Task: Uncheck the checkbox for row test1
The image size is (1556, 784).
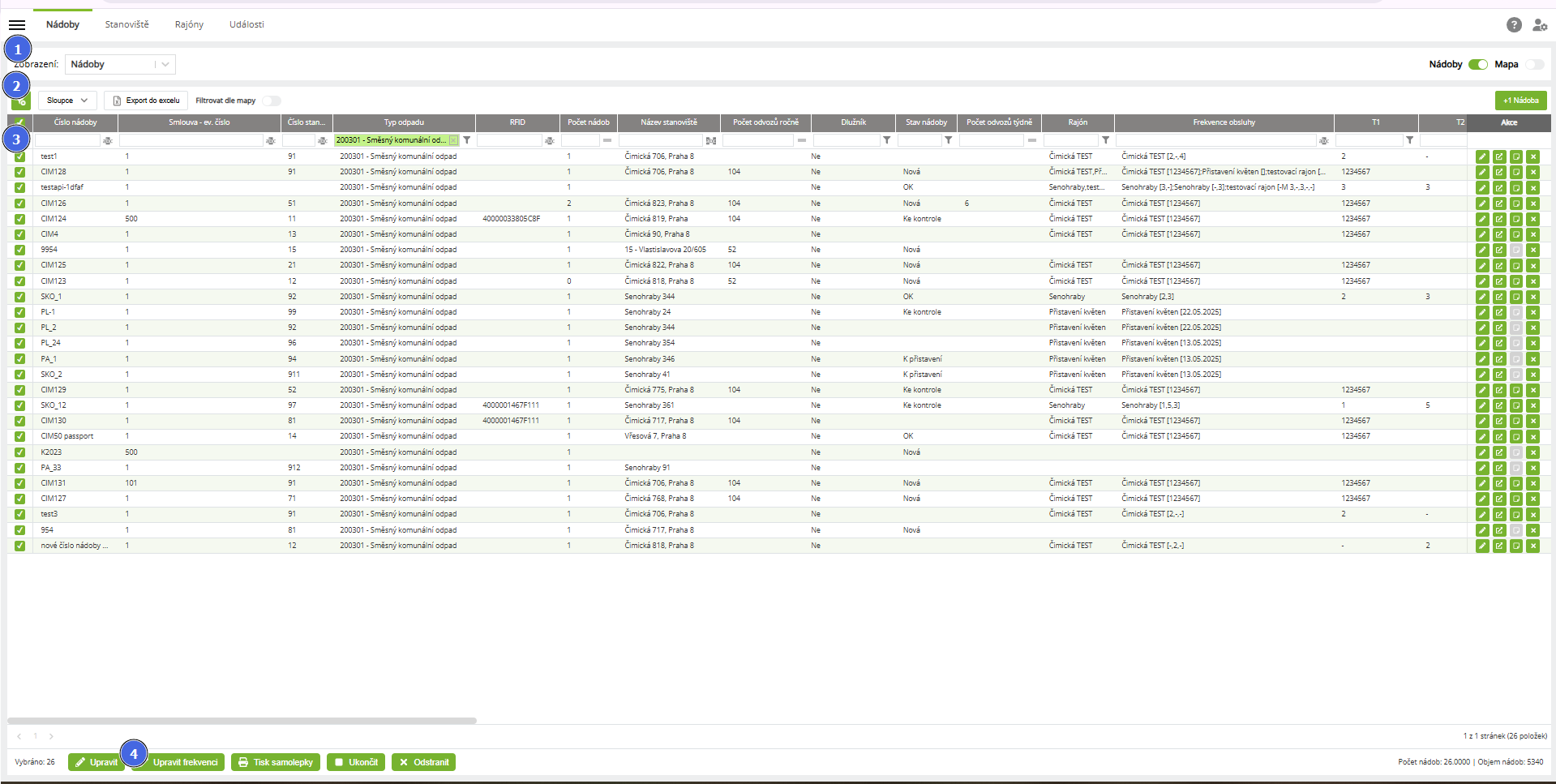Action: tap(19, 156)
